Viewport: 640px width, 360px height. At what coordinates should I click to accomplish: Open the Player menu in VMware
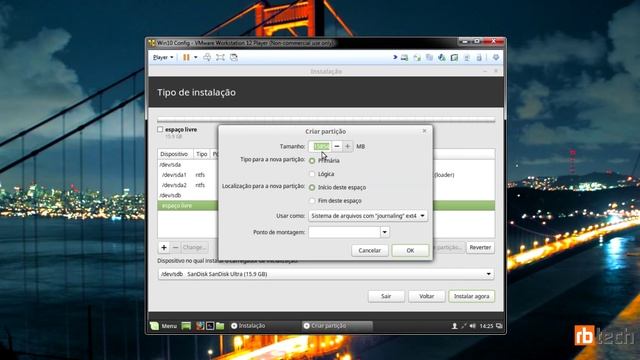[x=163, y=58]
